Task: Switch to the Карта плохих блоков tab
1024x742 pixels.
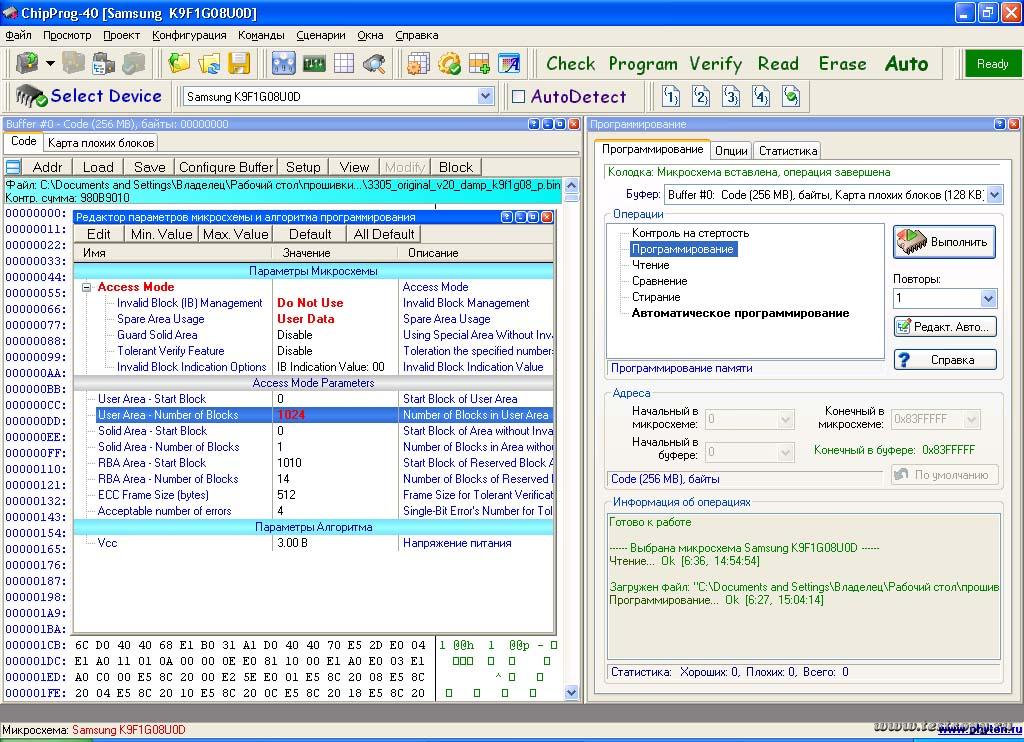Action: point(101,143)
